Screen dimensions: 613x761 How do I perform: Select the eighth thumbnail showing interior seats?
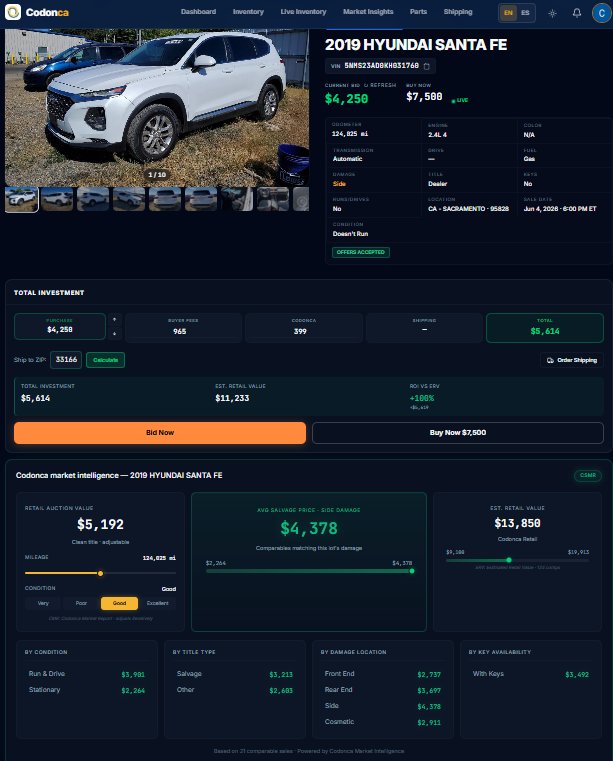273,199
